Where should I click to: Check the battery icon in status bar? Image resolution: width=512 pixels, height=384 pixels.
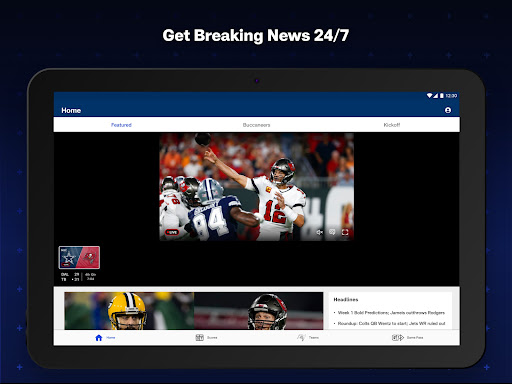click(x=442, y=96)
